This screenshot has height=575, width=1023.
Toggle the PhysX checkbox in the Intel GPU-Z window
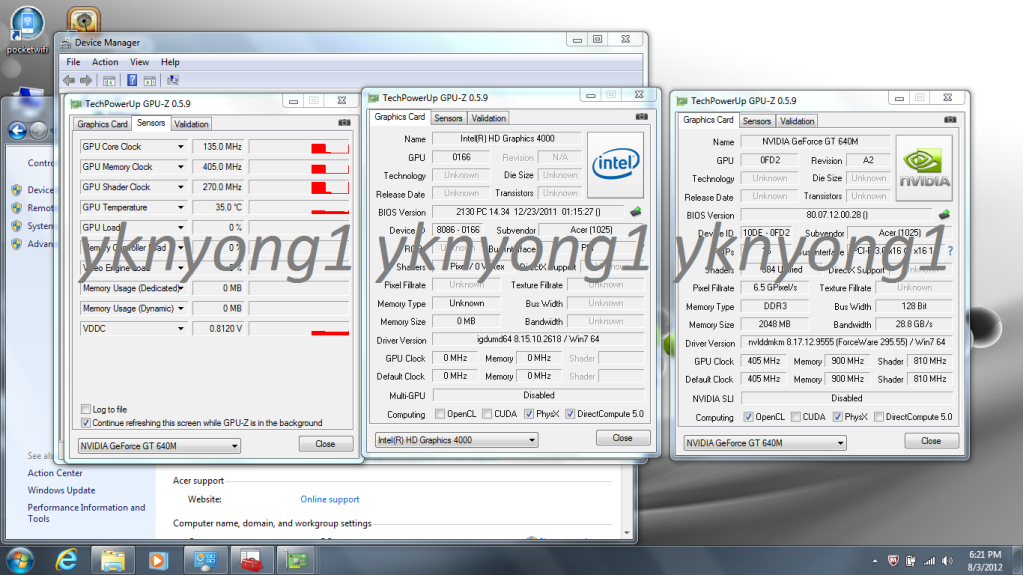point(529,414)
